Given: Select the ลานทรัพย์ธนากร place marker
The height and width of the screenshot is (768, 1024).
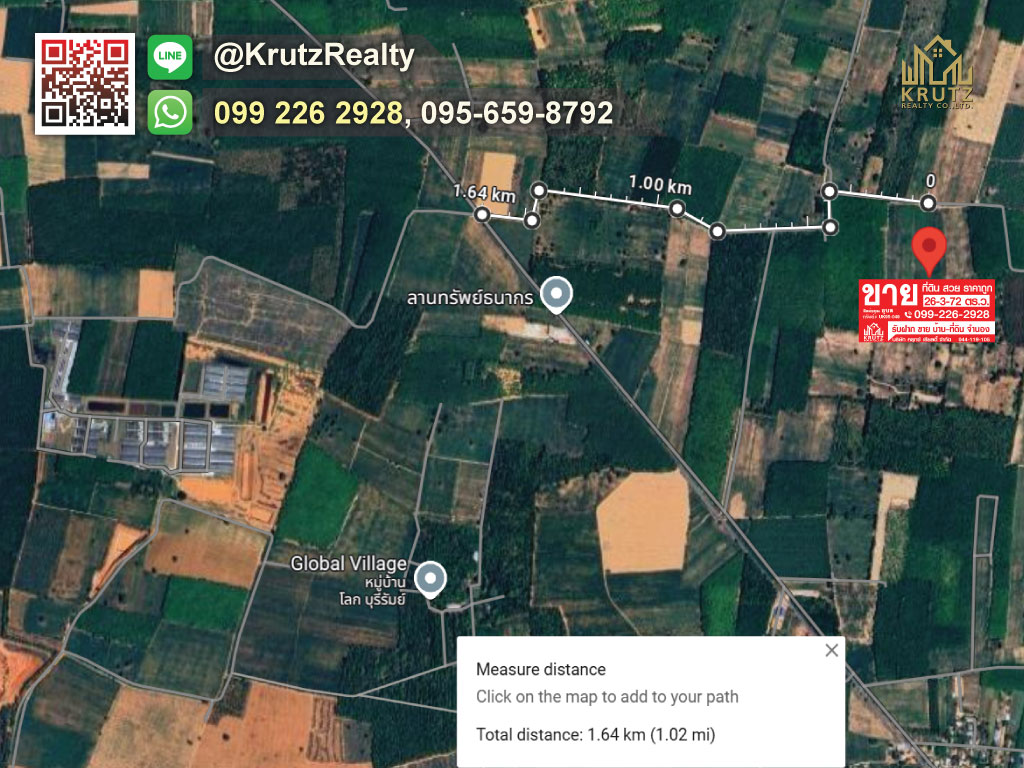Looking at the screenshot, I should pos(556,295).
